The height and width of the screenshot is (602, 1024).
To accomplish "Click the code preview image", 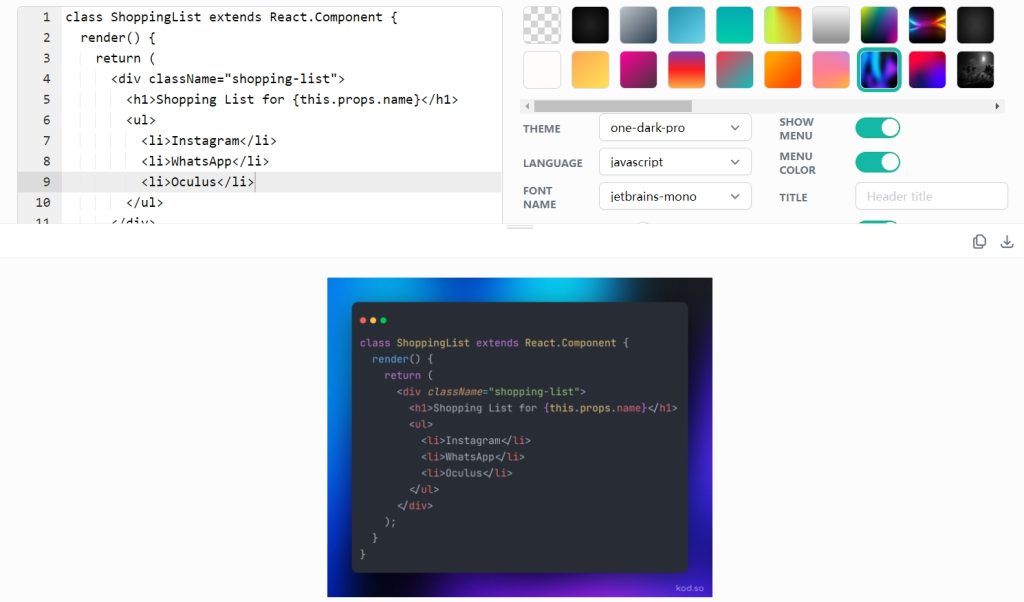I will pos(520,437).
